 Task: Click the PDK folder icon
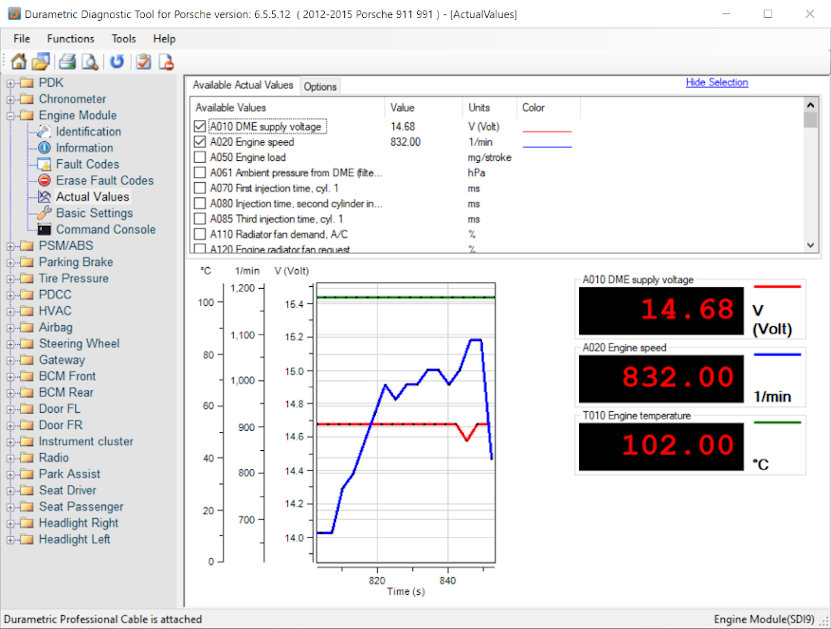pos(26,83)
